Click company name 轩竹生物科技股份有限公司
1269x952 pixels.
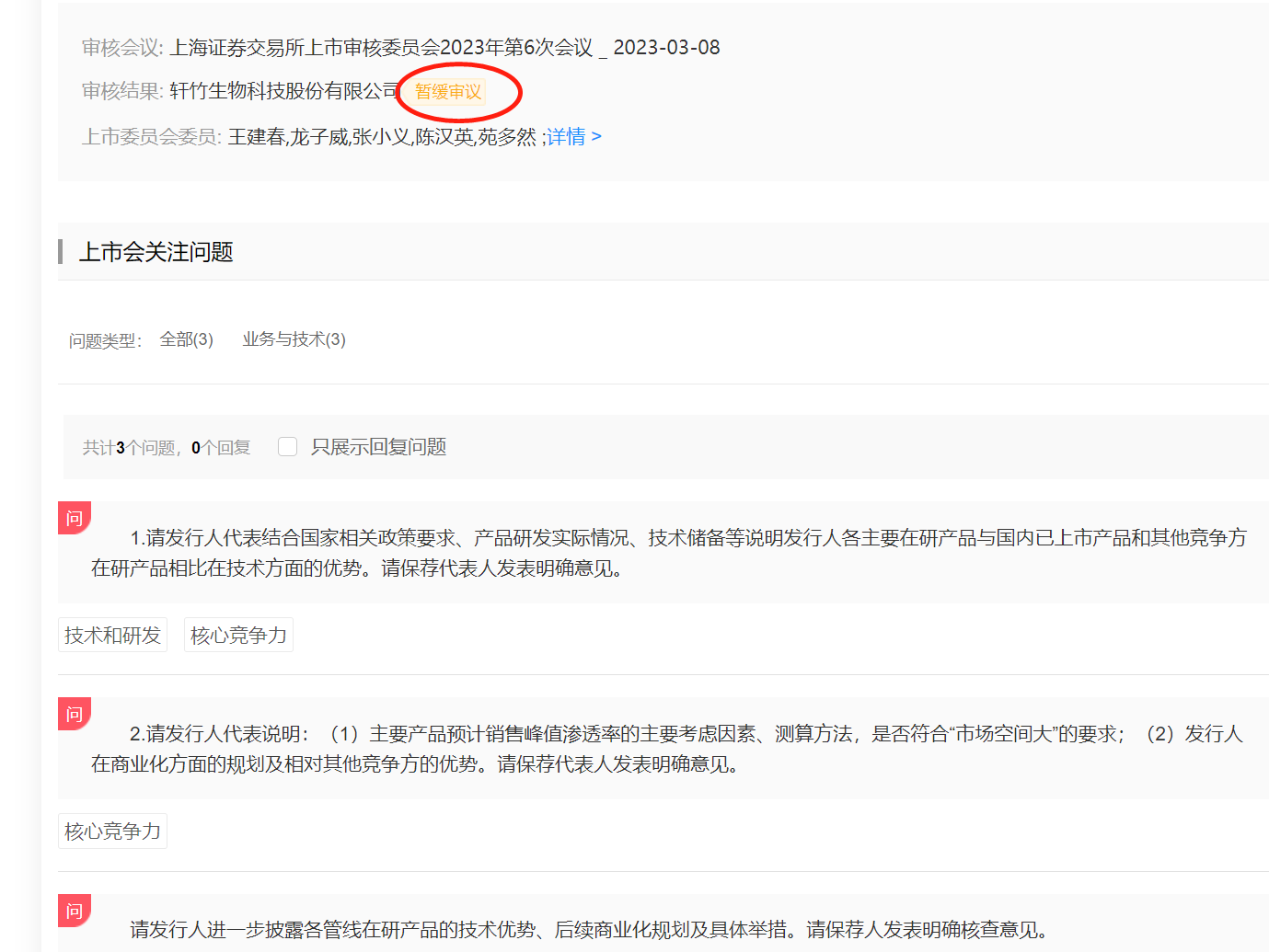point(285,91)
